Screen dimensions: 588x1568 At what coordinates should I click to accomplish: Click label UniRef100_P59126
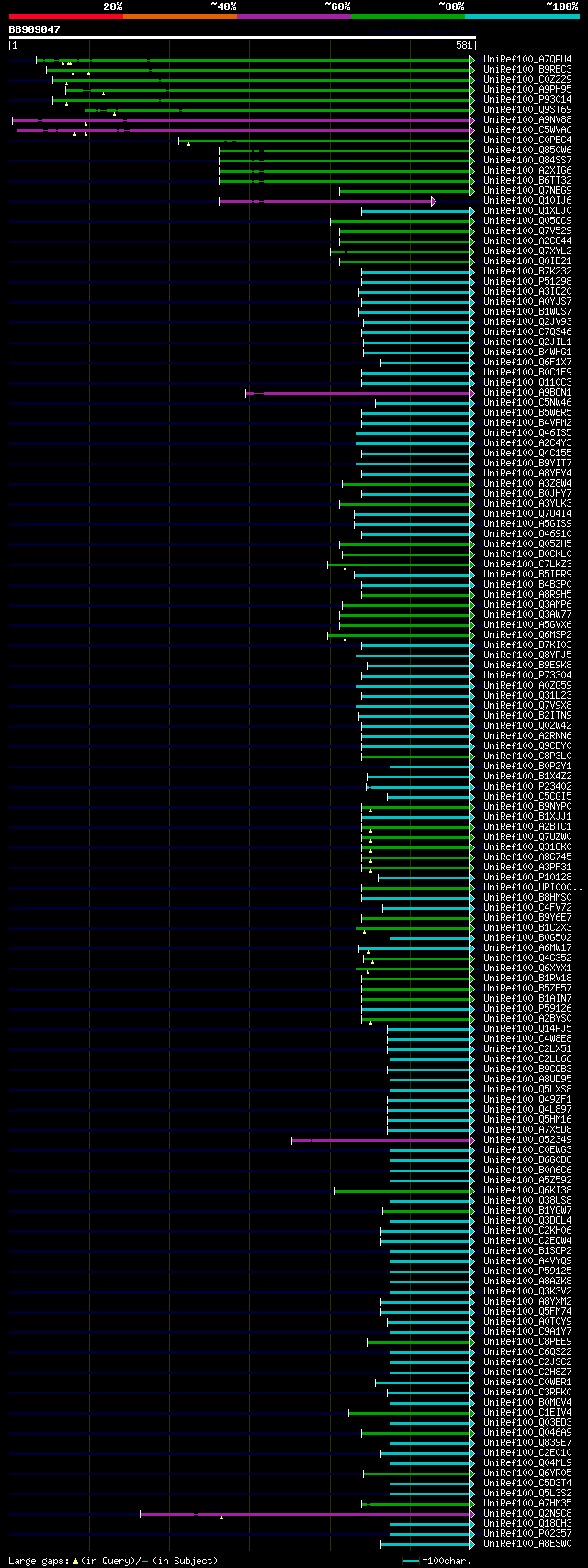coord(527,1009)
